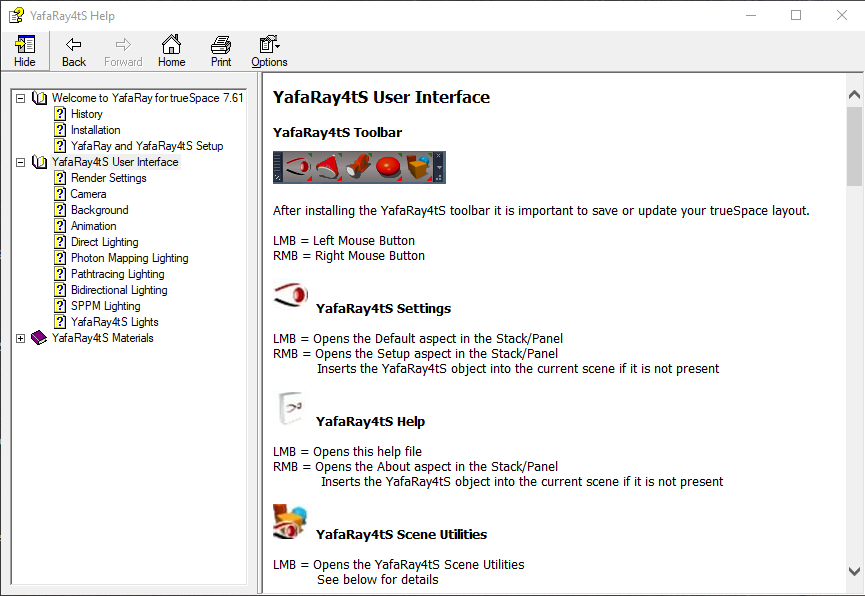Click the question page icon next to Camera
865x596 pixels.
[60, 194]
